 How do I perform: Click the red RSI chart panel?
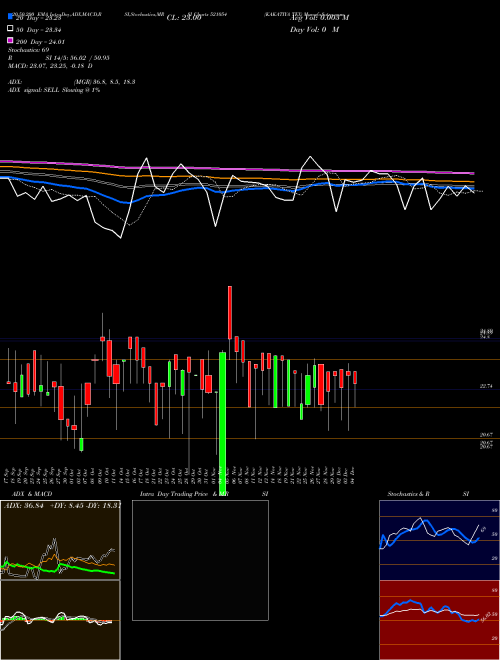coord(439,620)
